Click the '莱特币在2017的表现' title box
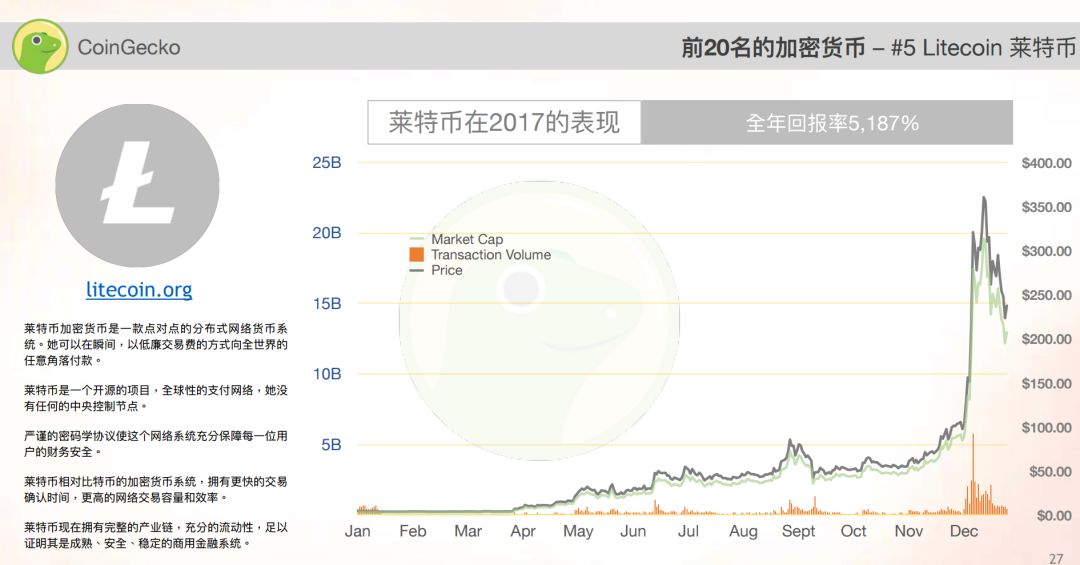Viewport: 1080px width, 565px height. coord(504,123)
